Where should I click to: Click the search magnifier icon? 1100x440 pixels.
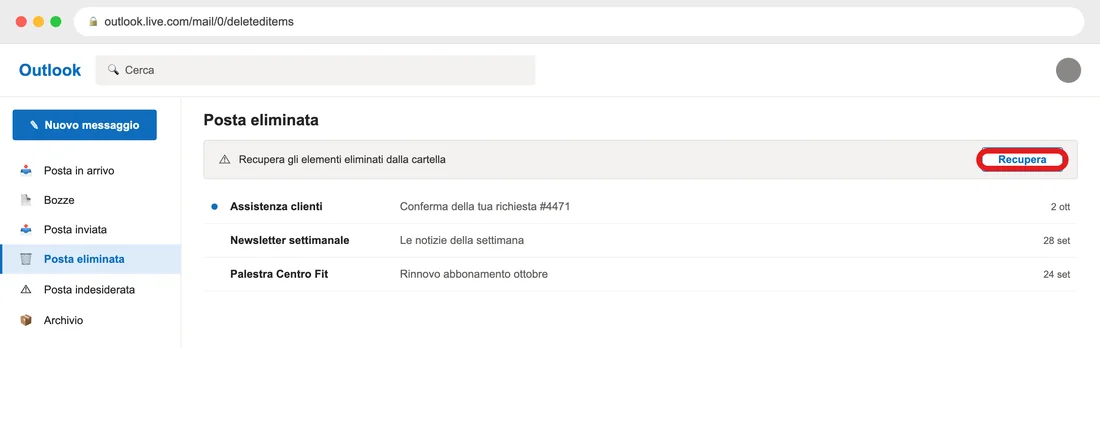113,70
